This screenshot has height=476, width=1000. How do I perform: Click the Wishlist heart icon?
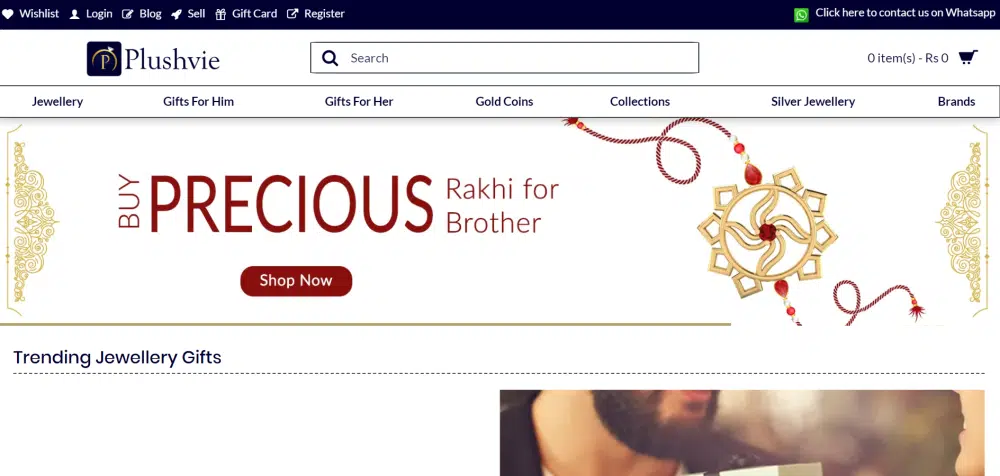8,13
